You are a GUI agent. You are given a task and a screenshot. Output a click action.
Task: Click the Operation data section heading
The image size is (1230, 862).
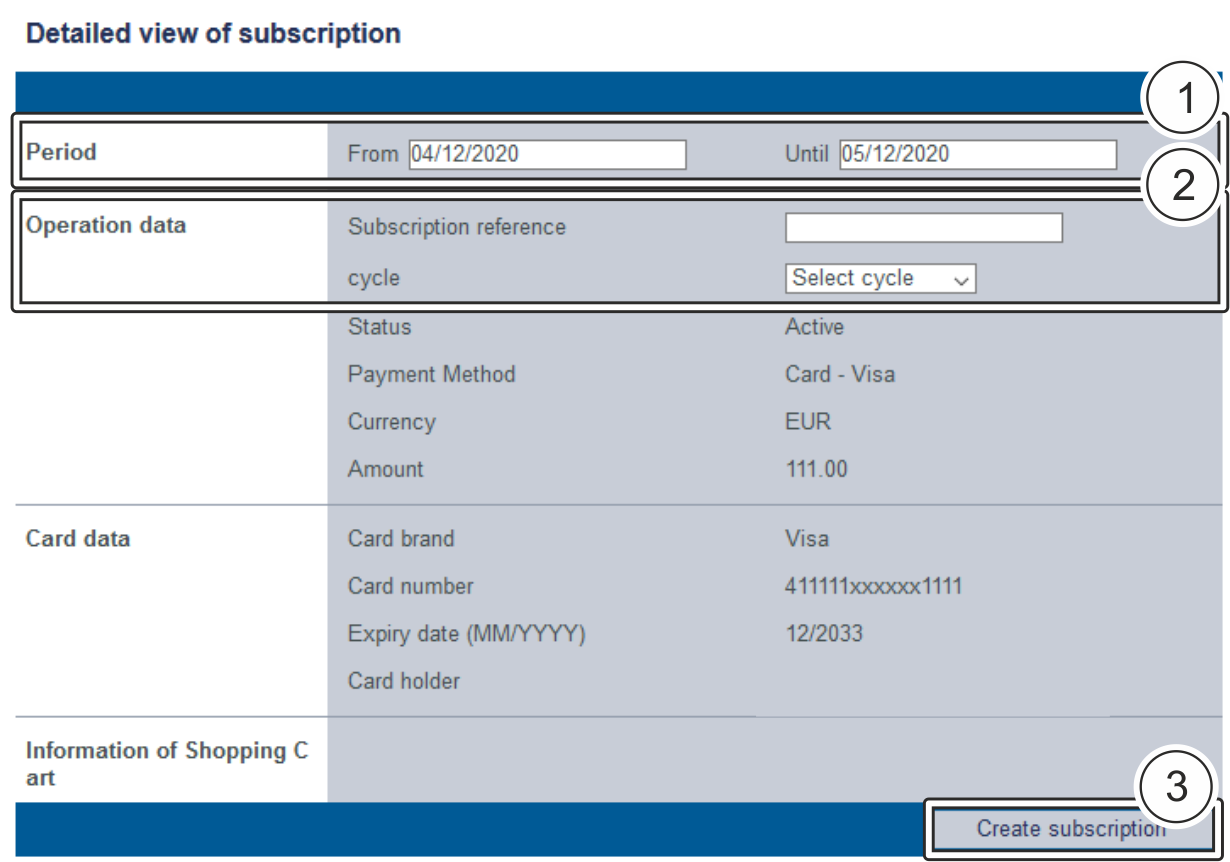(x=106, y=226)
